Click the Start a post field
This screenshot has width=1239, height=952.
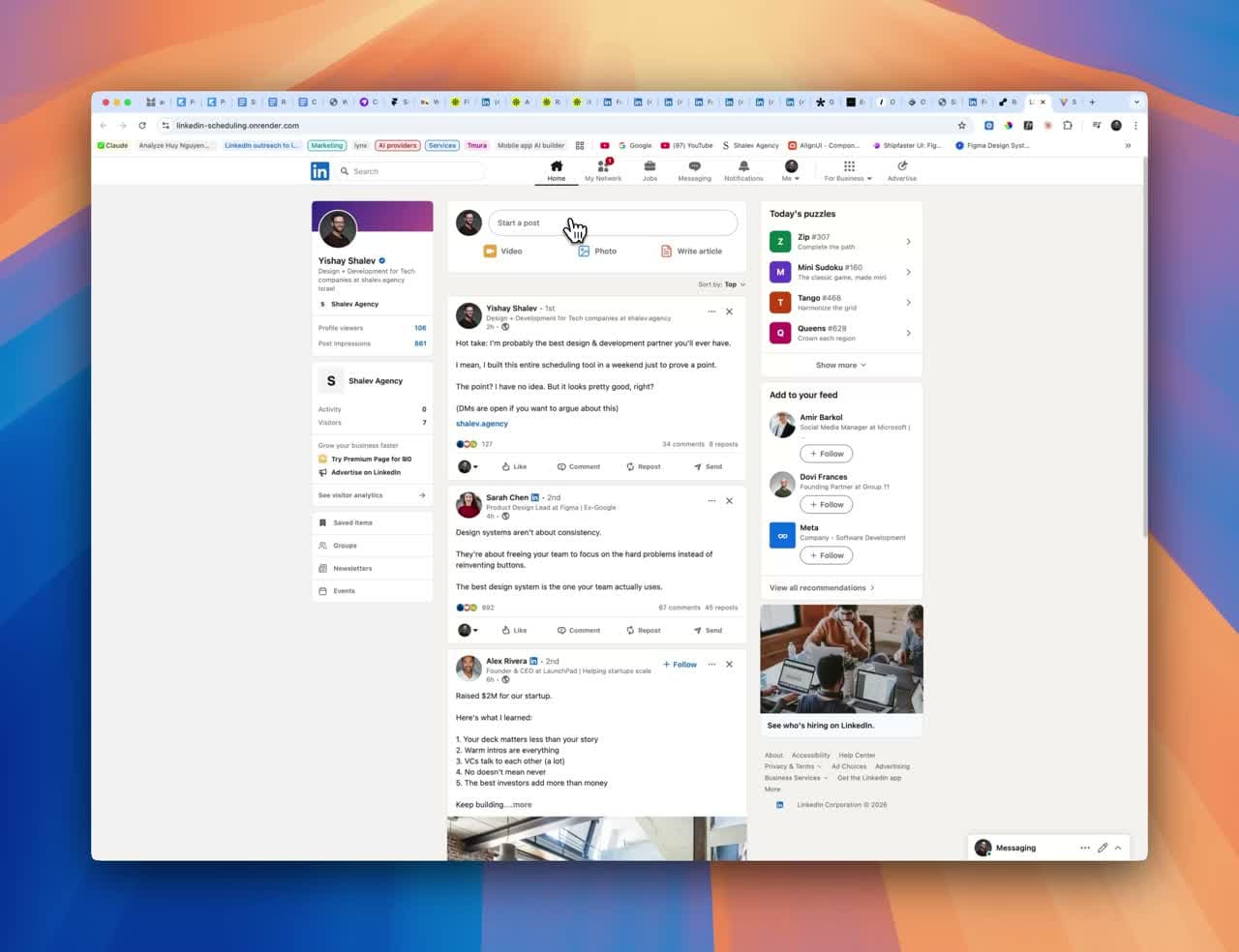(x=613, y=223)
